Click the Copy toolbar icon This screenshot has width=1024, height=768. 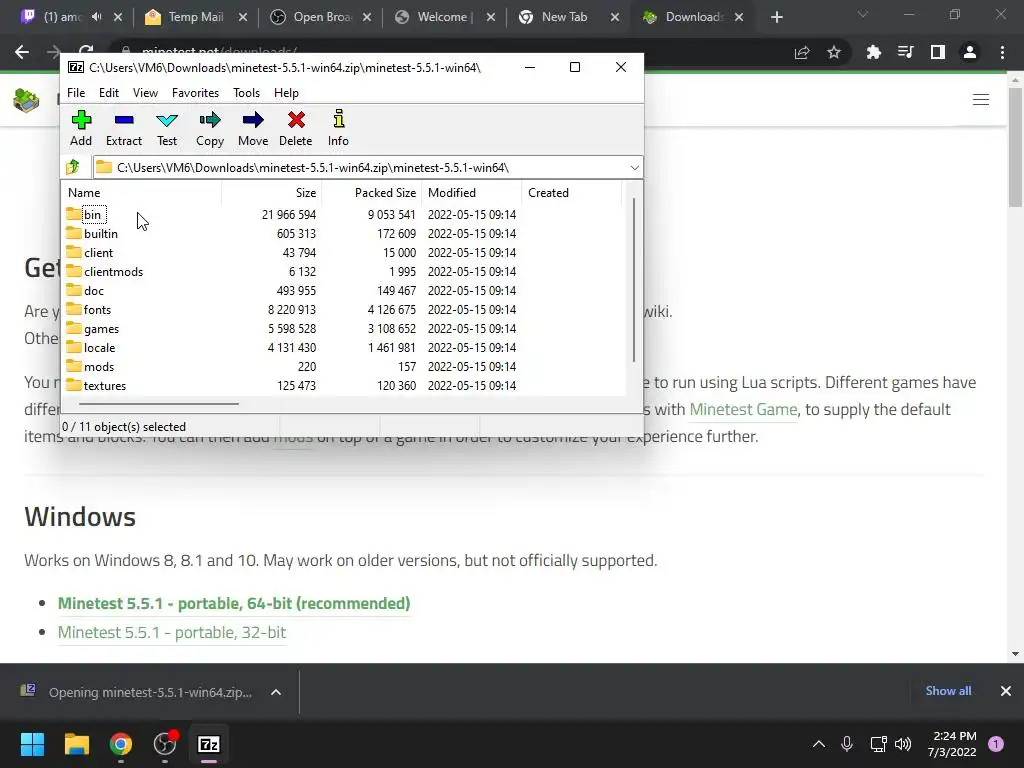pos(210,120)
